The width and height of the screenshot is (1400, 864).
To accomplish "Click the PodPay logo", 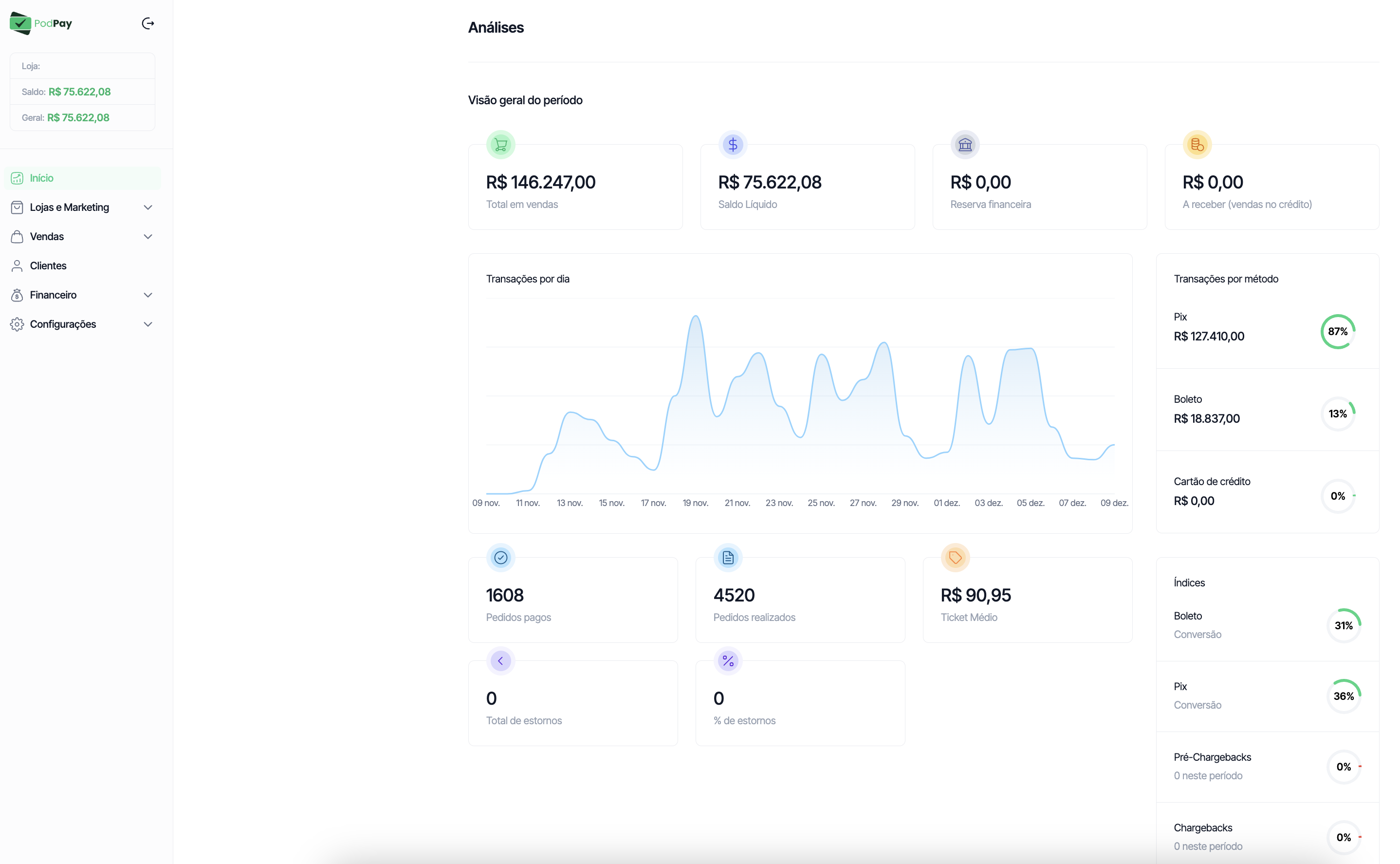I will tap(41, 23).
